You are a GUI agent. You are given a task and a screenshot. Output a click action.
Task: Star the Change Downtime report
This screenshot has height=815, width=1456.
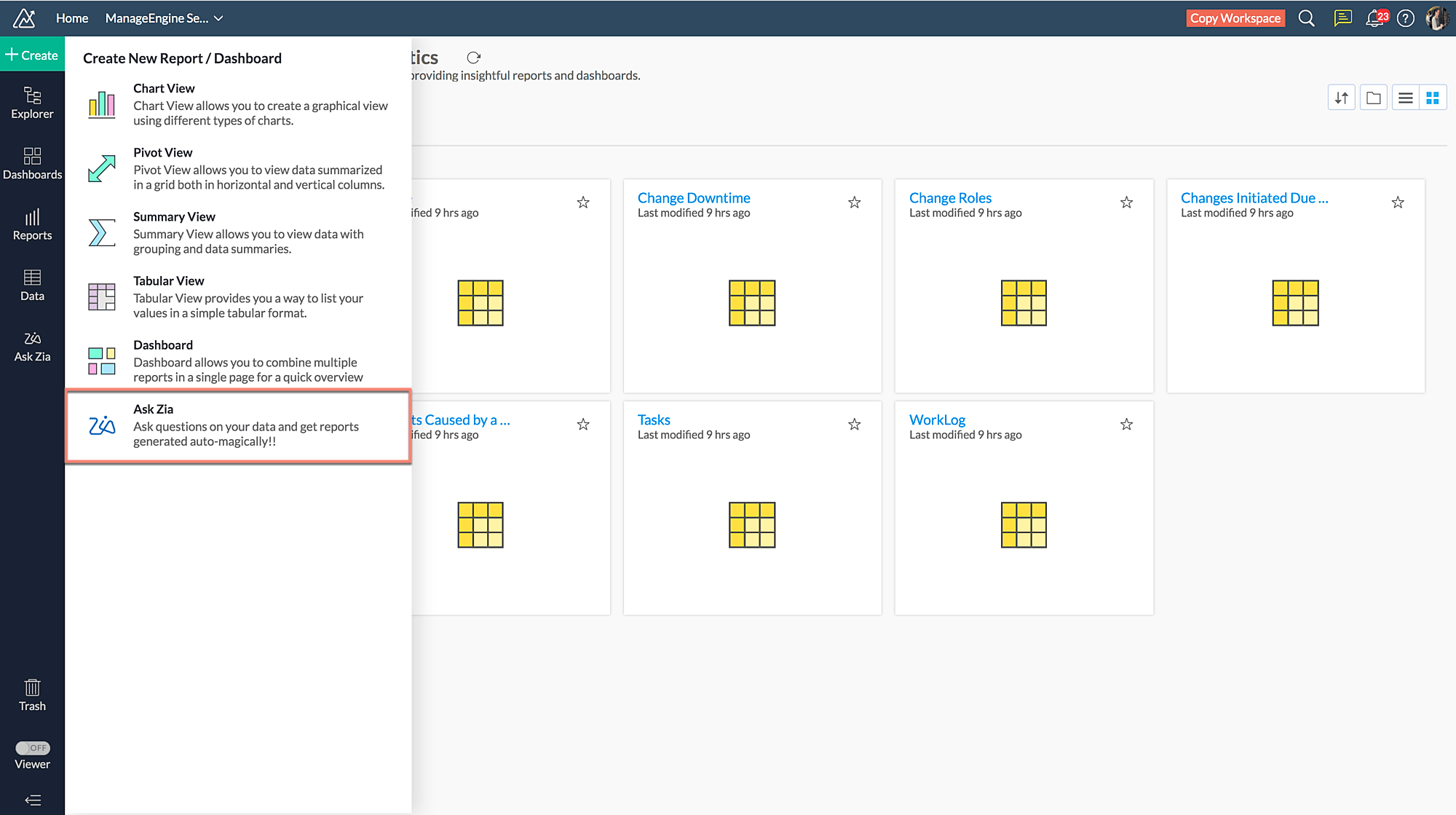[855, 202]
